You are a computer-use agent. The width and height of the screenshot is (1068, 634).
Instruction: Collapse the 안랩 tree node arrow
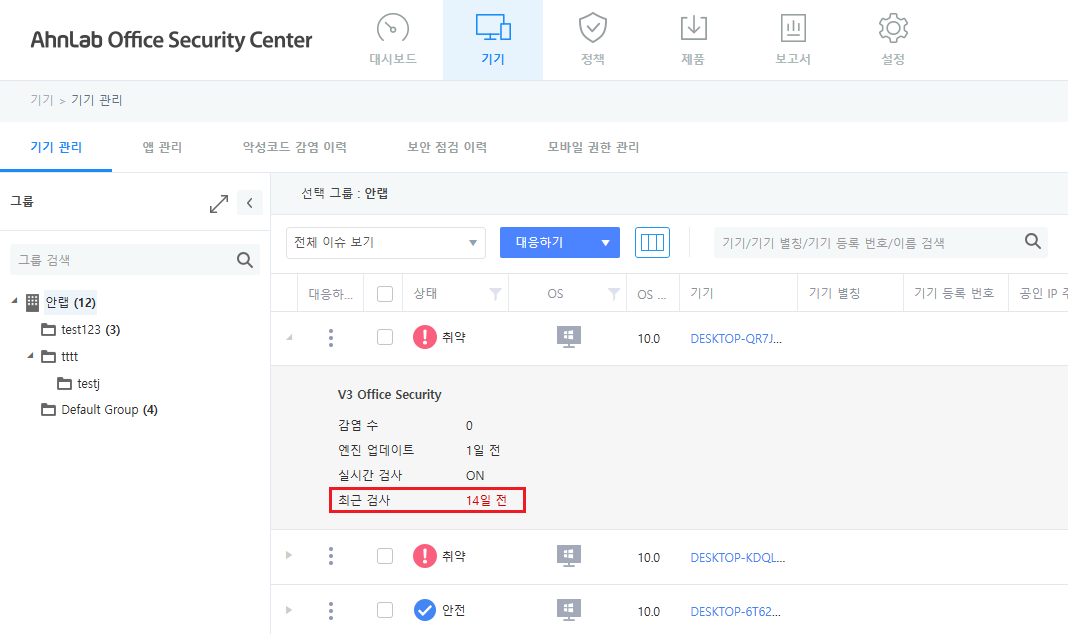point(14,300)
